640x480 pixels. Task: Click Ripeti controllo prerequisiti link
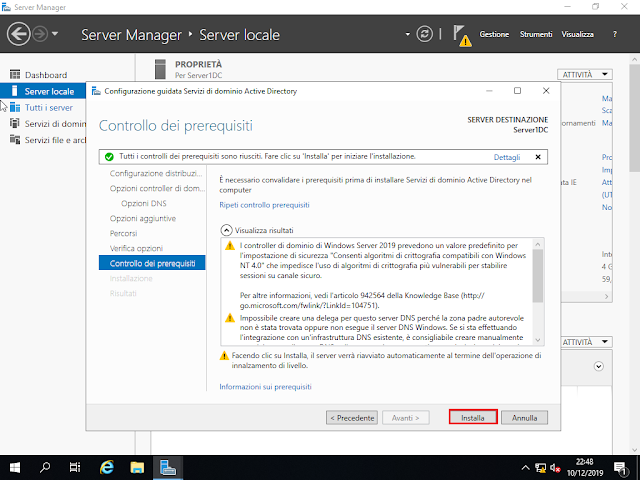click(x=264, y=205)
